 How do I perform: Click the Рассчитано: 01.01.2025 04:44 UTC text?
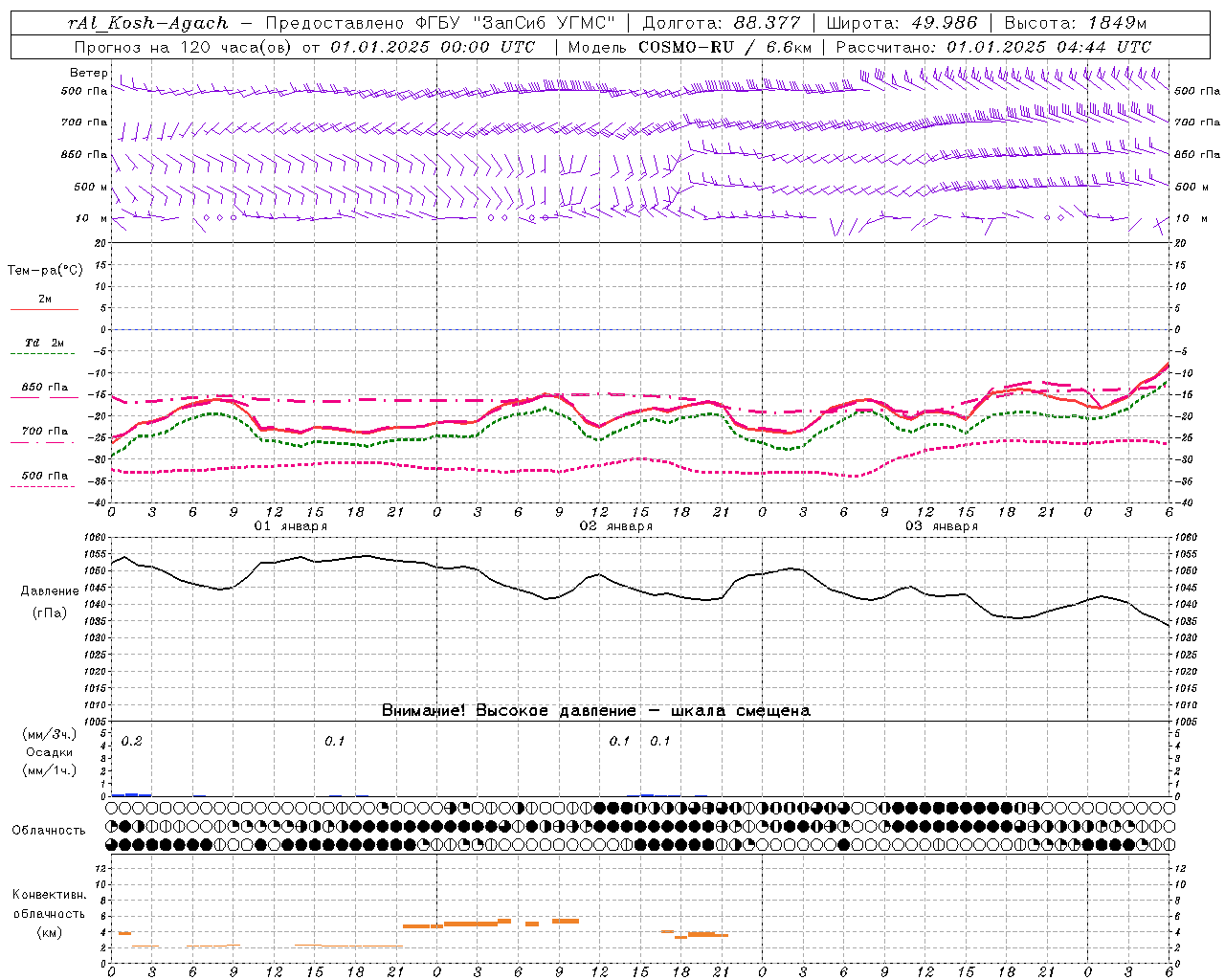[x=993, y=47]
